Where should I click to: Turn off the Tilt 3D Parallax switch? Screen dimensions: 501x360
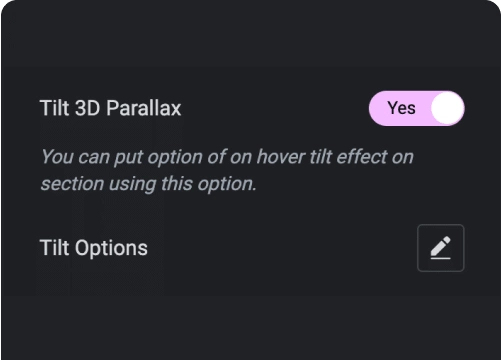point(417,108)
